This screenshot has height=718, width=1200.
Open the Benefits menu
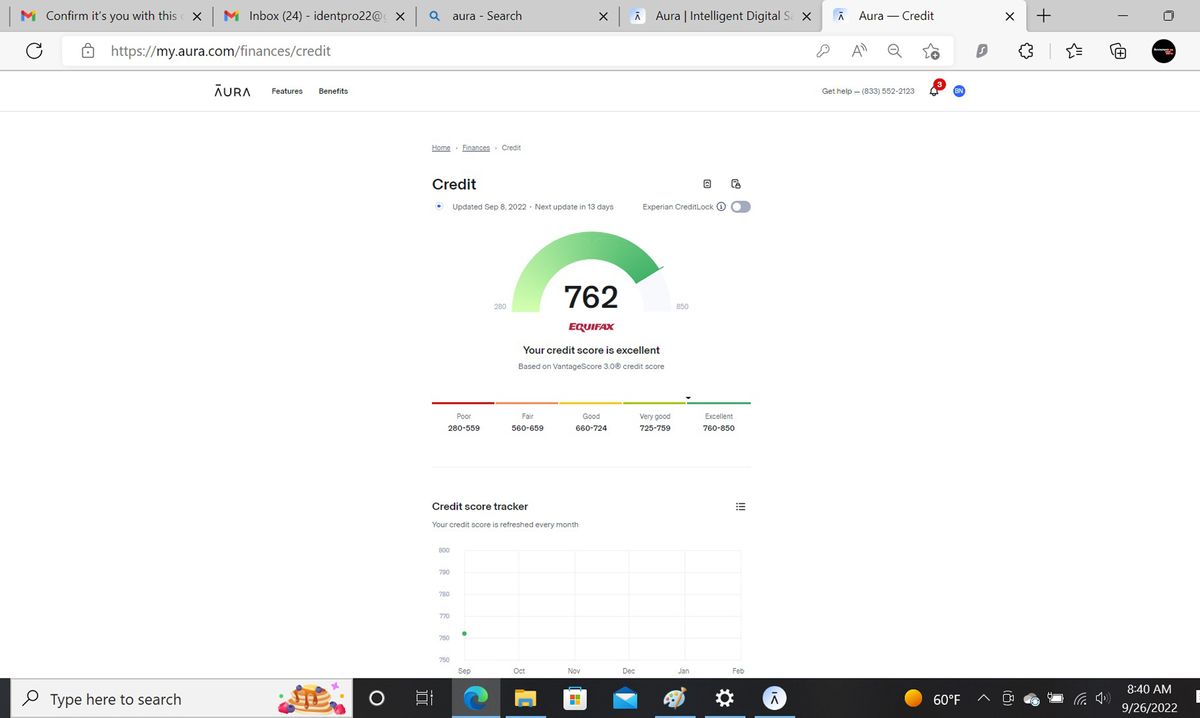333,91
